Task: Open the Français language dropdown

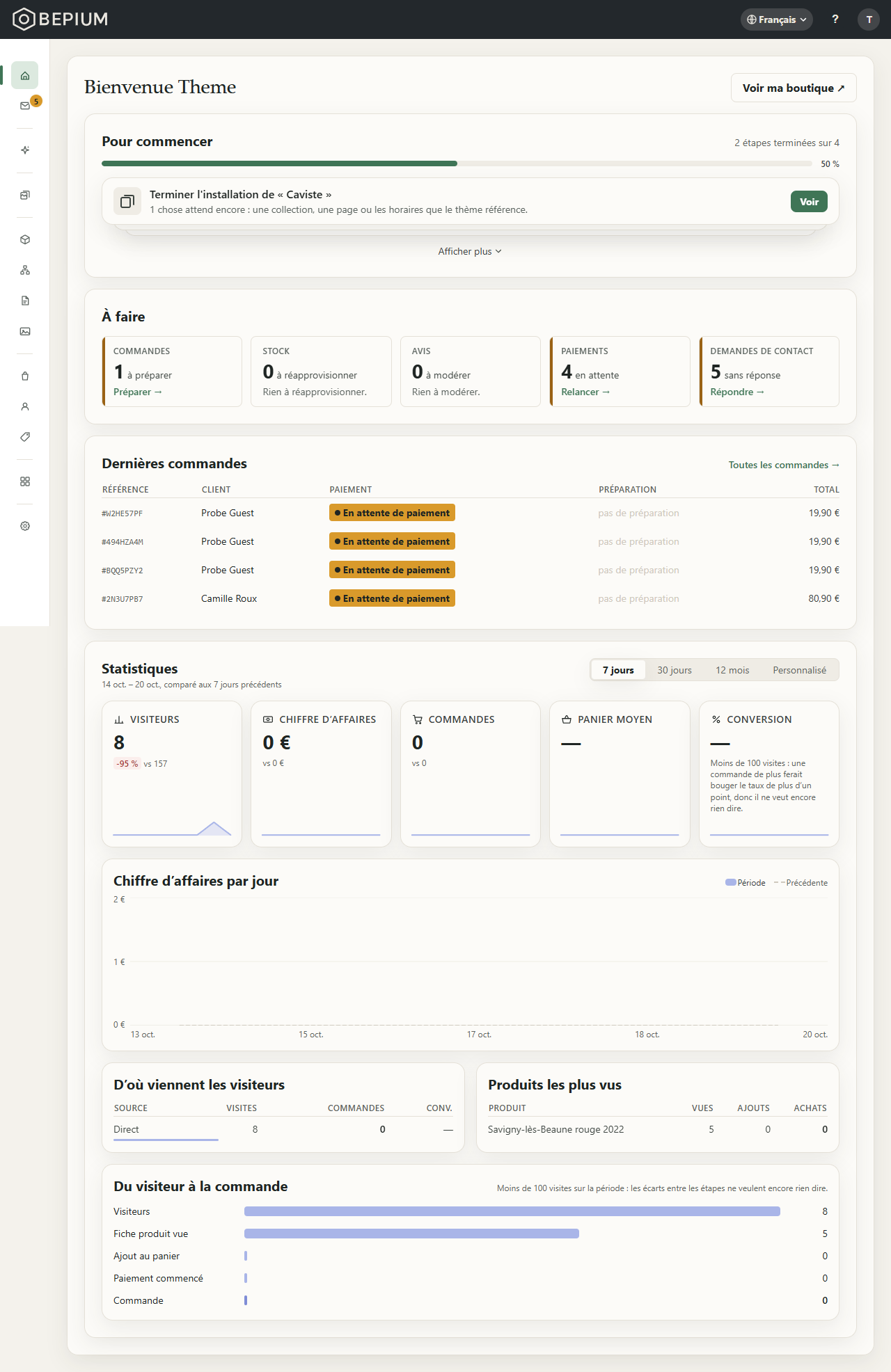Action: [x=777, y=19]
